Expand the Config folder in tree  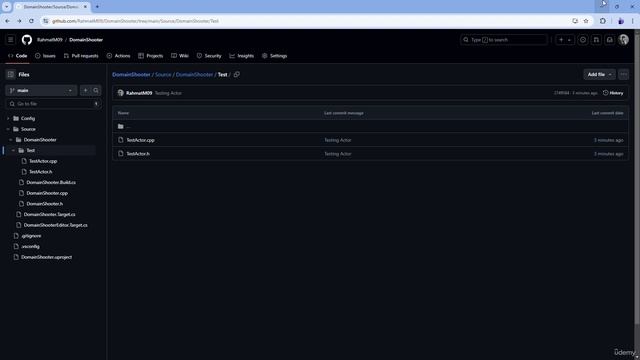[8, 118]
